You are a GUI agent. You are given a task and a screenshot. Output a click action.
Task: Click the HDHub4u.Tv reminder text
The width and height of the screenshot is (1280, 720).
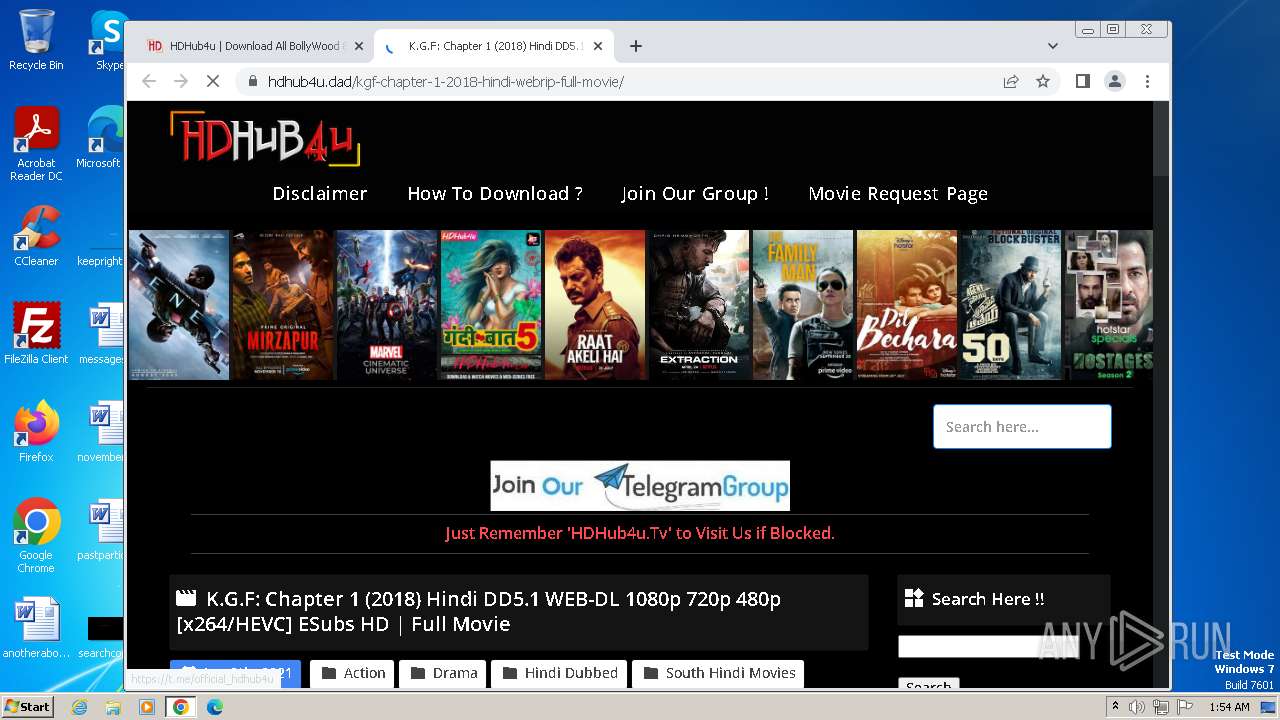640,533
